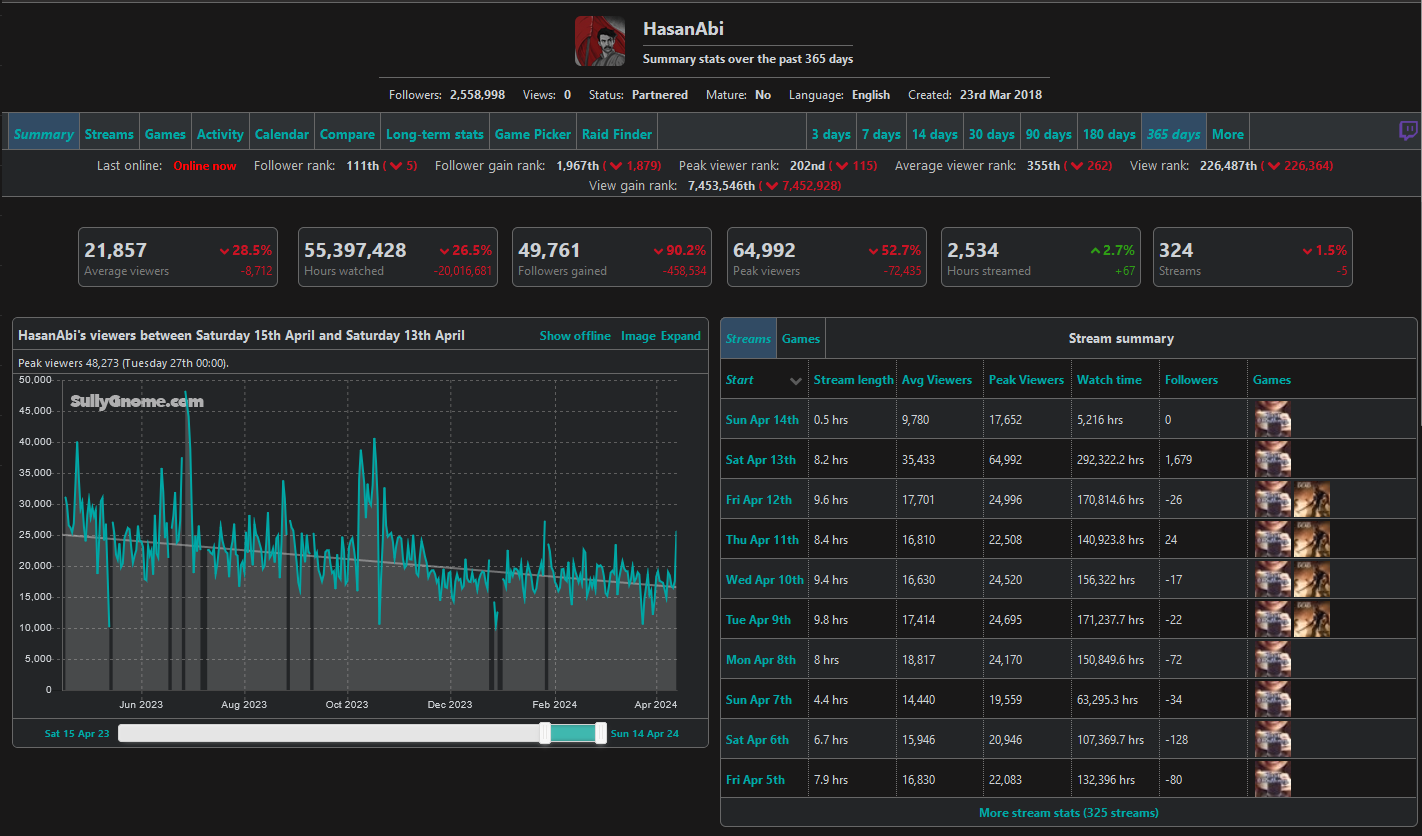Open the Wed Apr 10th stream
Viewport: 1422px width, 836px height.
765,580
